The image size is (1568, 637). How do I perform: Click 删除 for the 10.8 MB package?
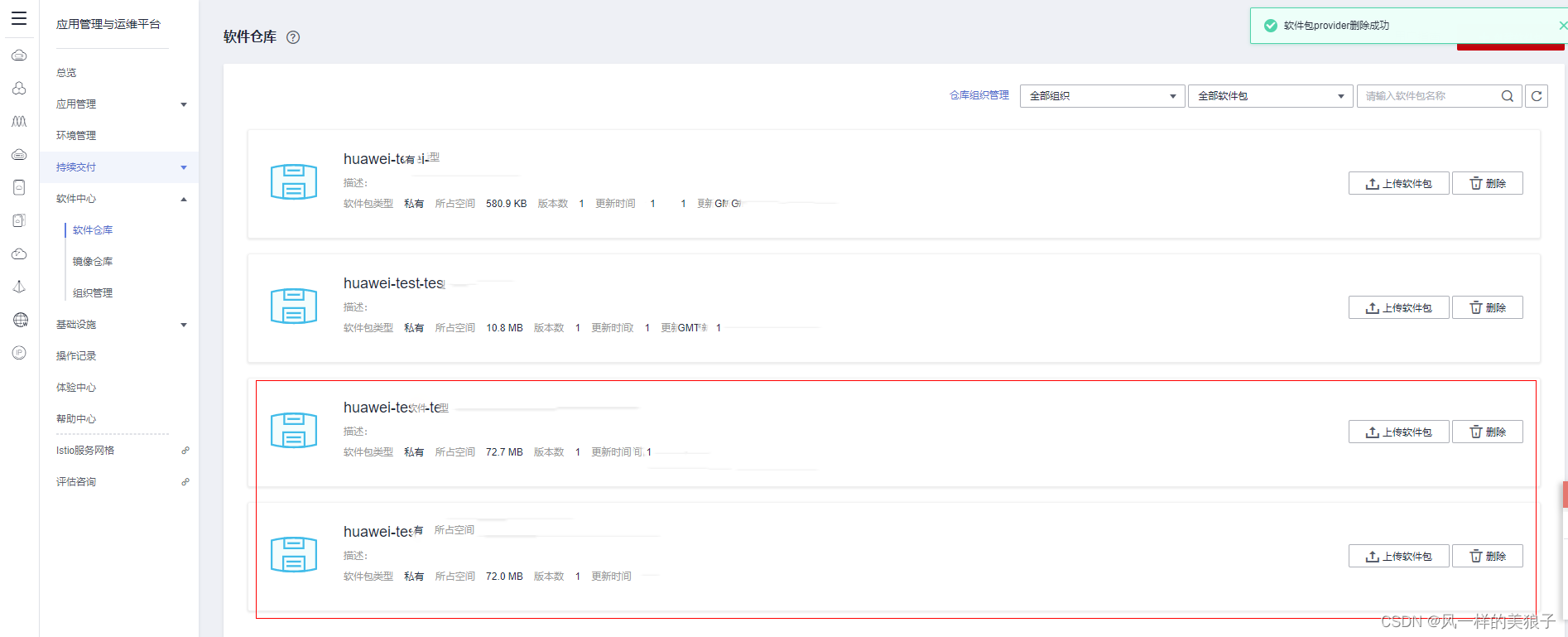(1488, 307)
